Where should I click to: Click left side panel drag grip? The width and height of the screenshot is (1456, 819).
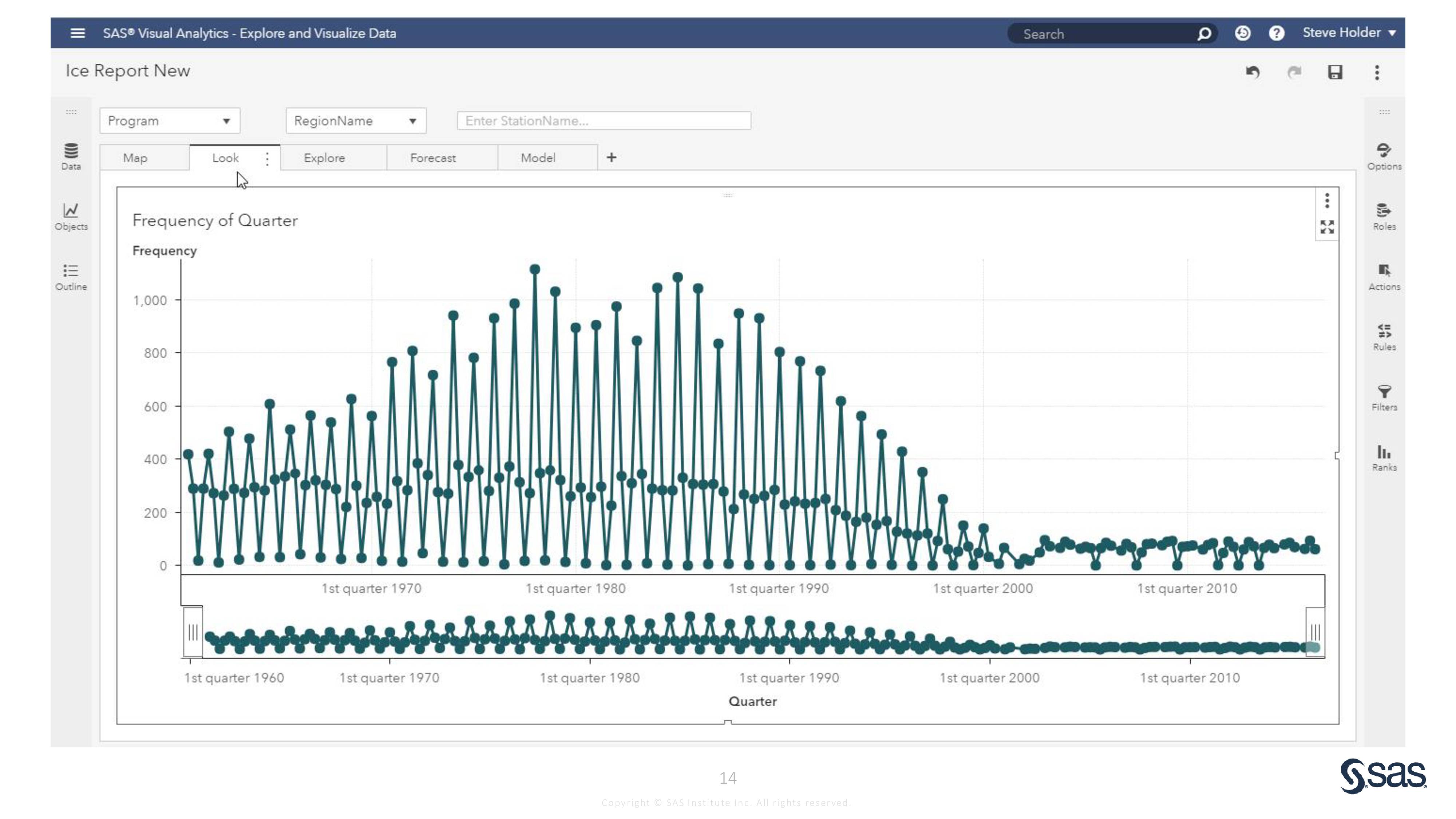pos(71,112)
